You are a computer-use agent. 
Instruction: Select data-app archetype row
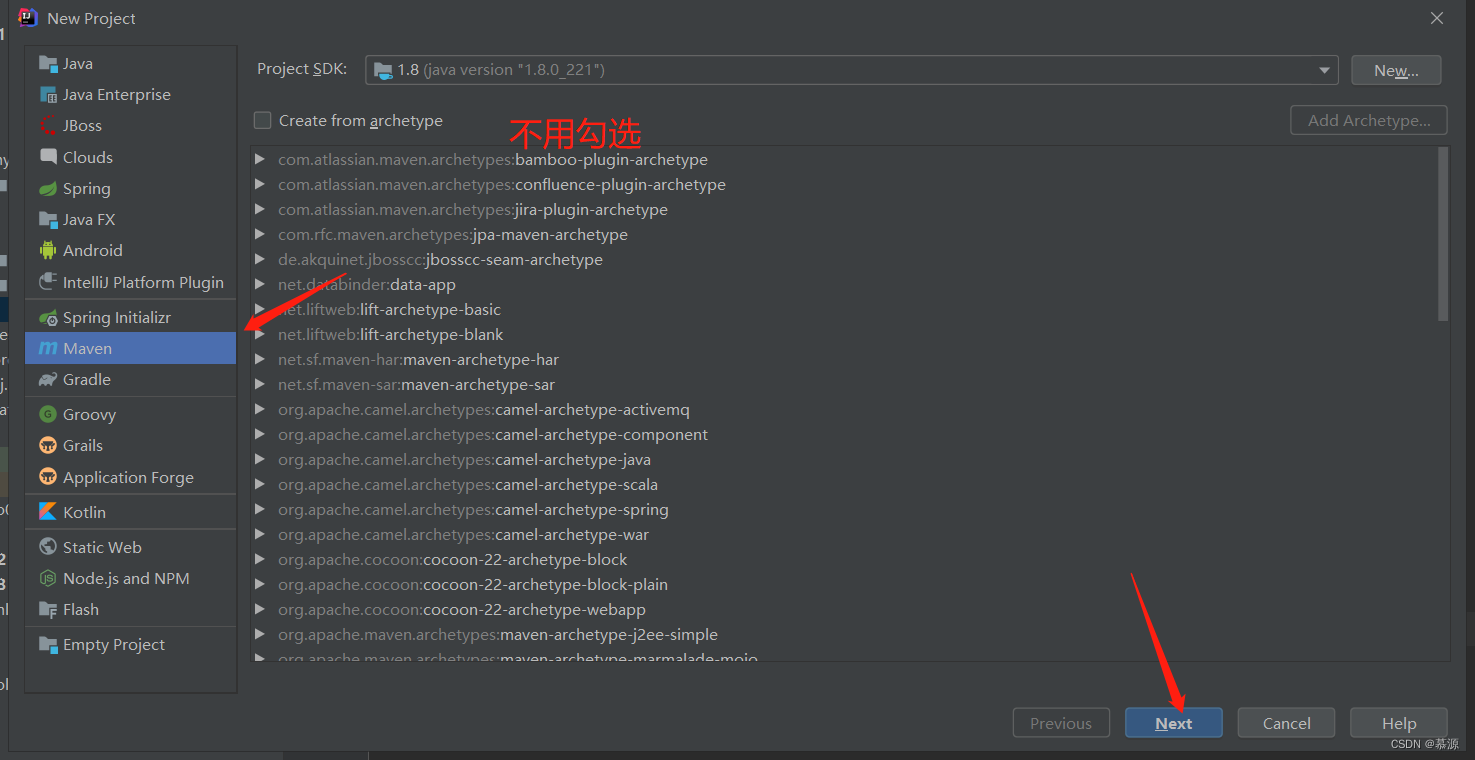pyautogui.click(x=843, y=285)
